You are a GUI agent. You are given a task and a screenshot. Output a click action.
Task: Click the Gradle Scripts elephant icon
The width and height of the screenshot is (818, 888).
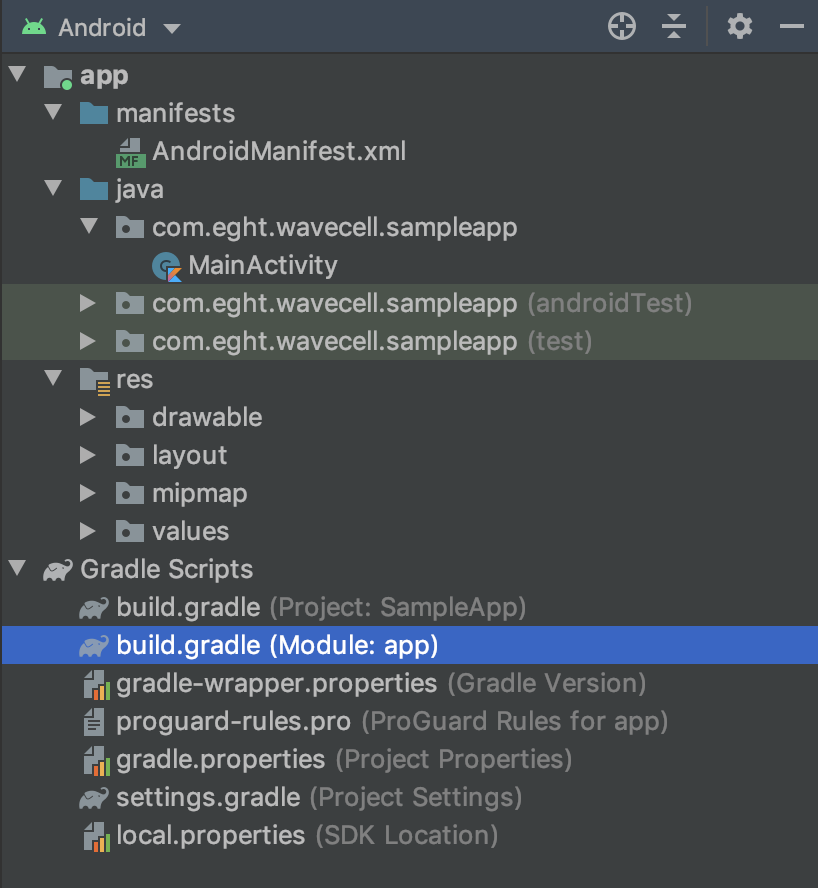[x=58, y=570]
